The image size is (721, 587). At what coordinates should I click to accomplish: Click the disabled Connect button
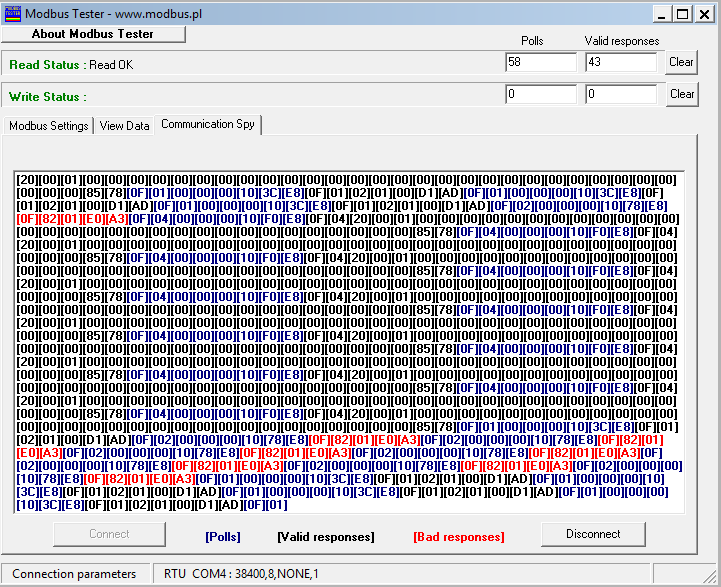(x=109, y=534)
